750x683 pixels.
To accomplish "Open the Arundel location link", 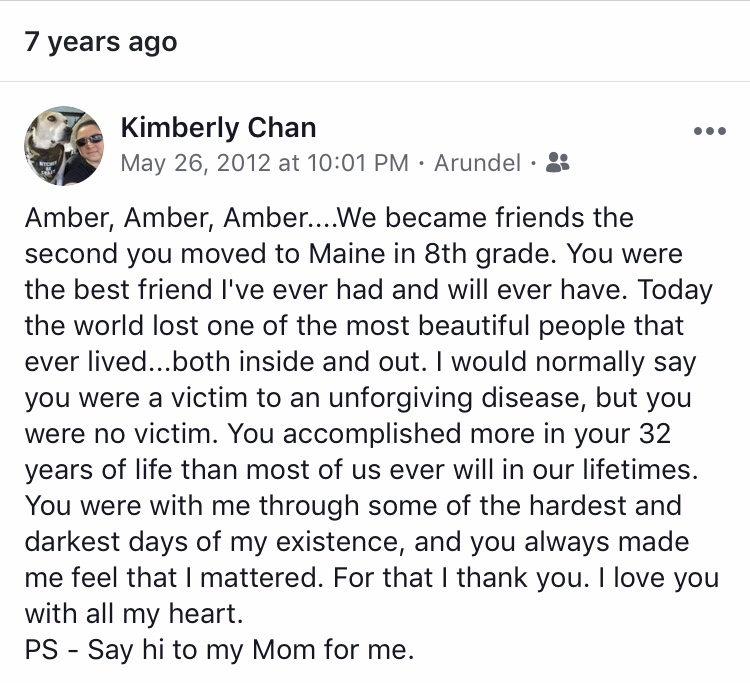I will click(478, 162).
